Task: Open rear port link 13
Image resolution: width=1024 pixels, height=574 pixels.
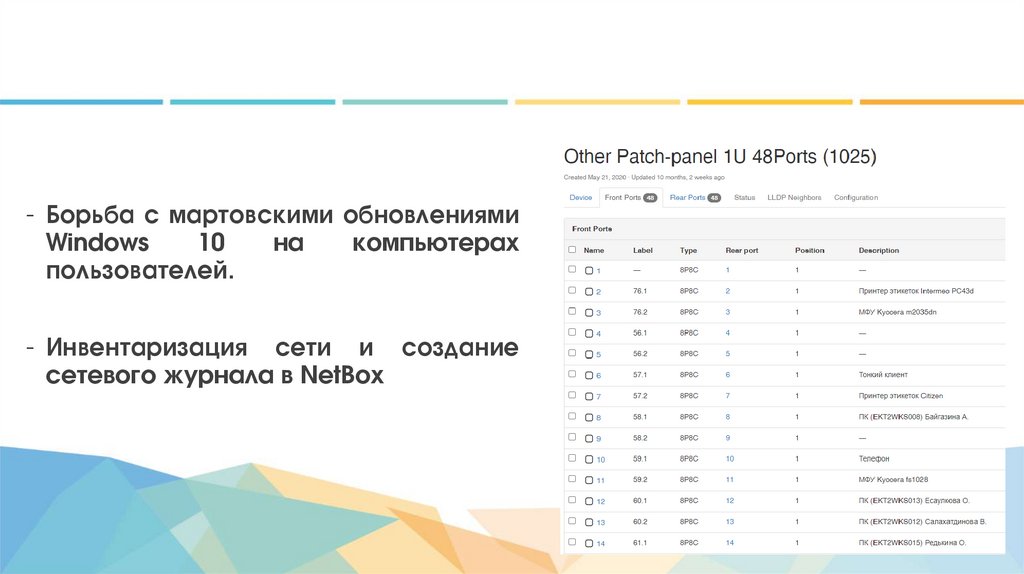Action: click(x=730, y=522)
